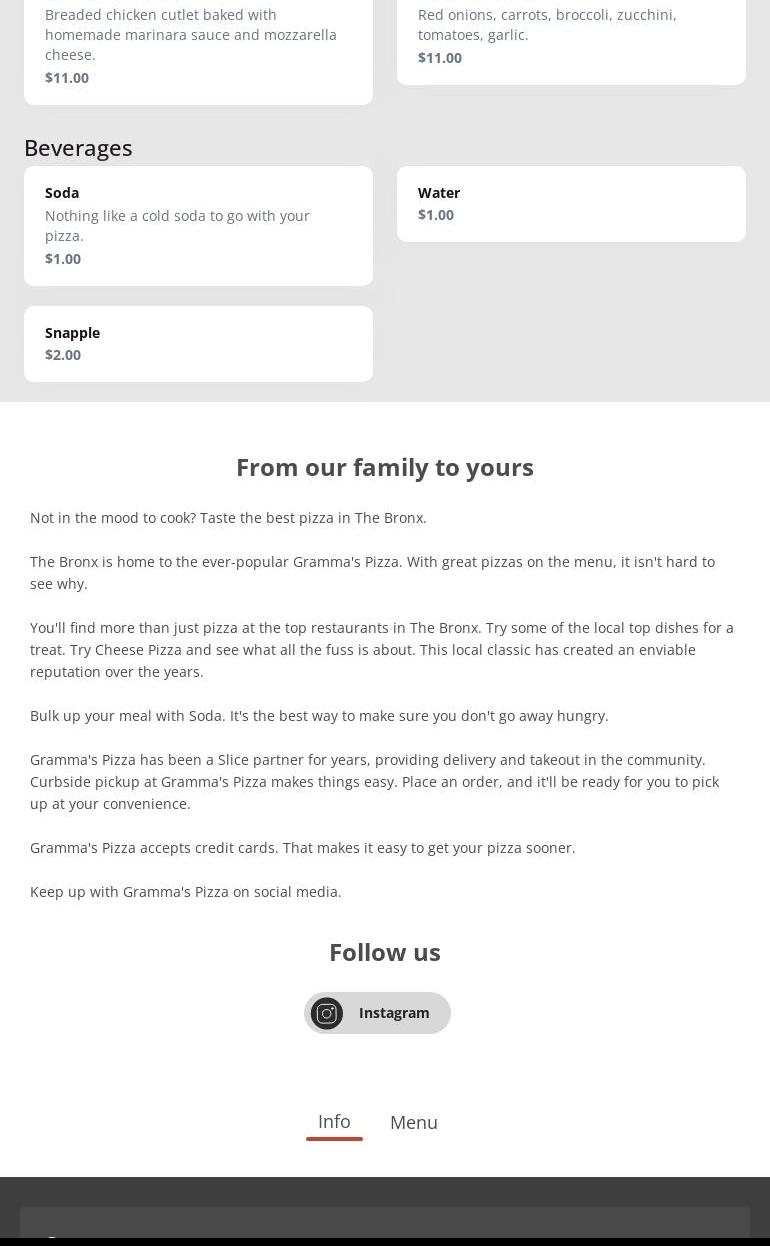Switch to the Info tab
Image resolution: width=770 pixels, height=1246 pixels.
pos(334,1122)
